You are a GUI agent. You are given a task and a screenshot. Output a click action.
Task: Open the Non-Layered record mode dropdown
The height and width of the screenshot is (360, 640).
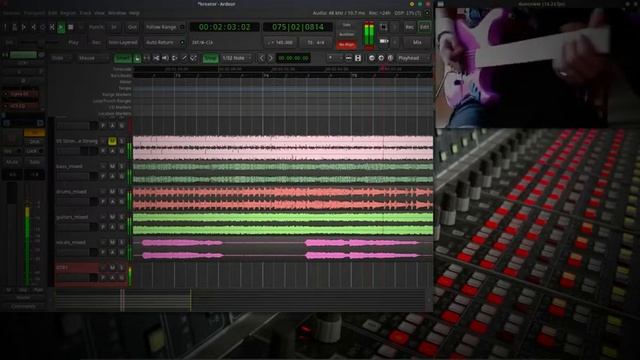[123, 42]
